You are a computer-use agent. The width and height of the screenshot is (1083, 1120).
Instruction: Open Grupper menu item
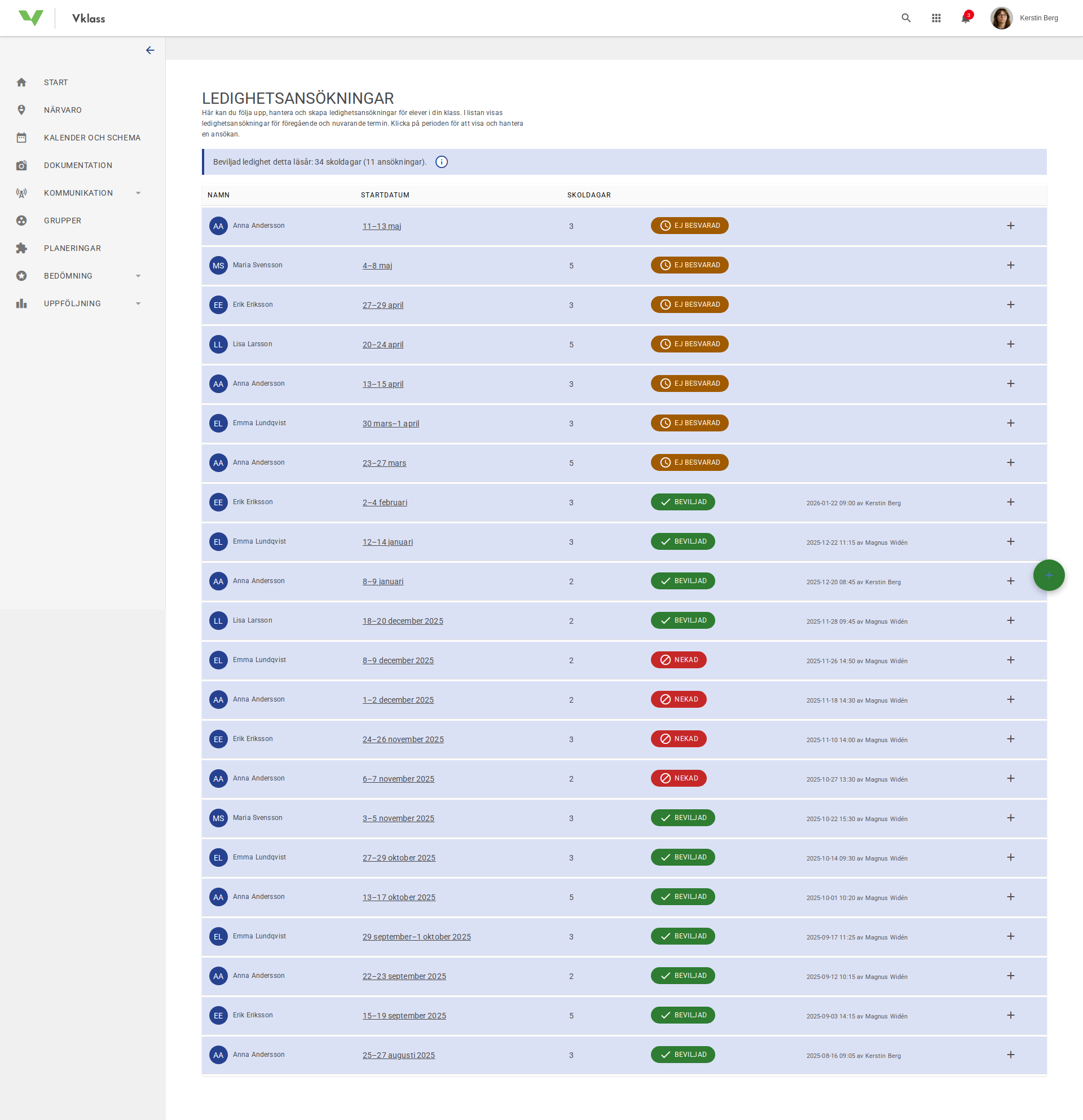click(62, 221)
